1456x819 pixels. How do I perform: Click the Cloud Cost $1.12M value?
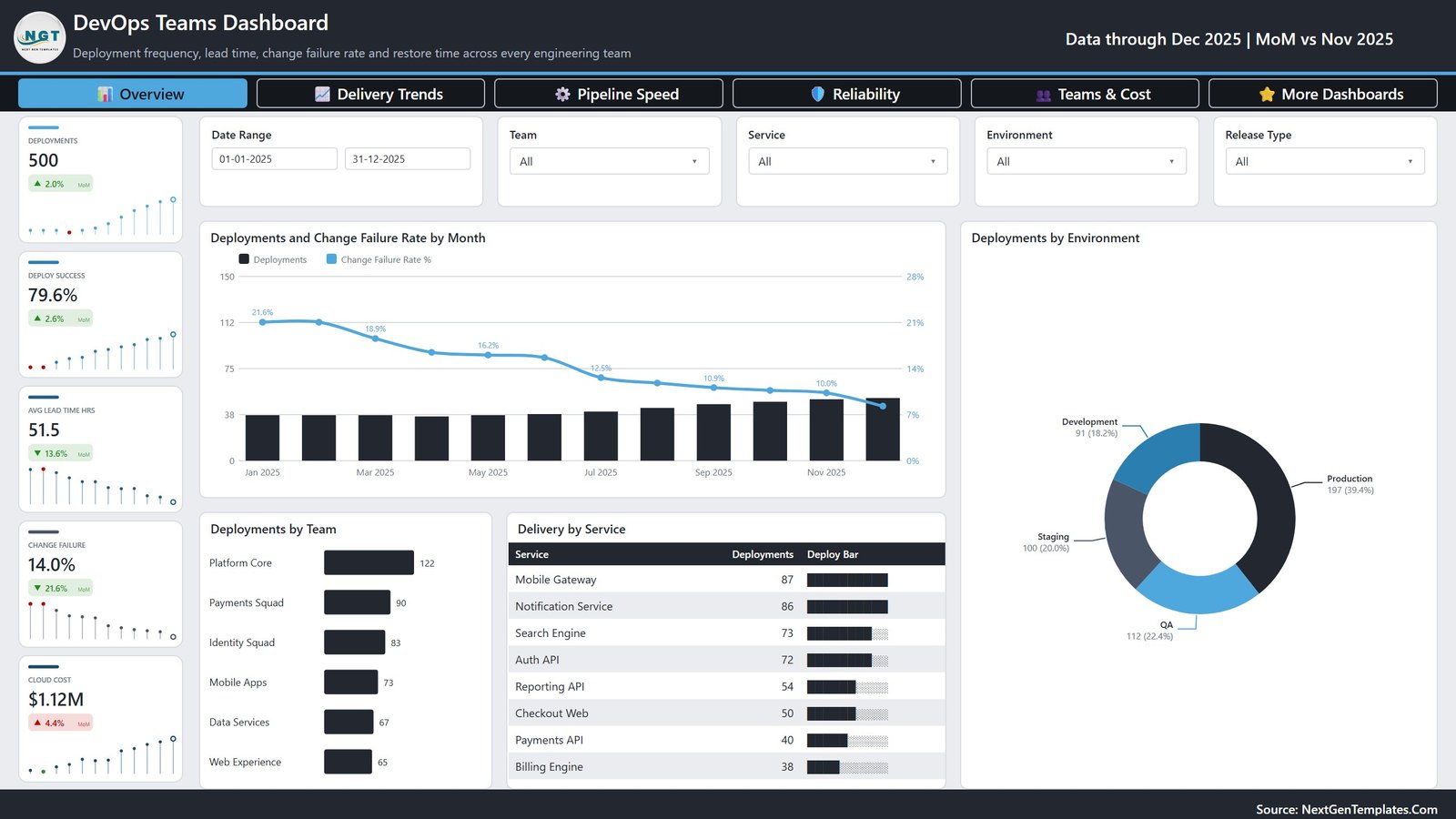click(56, 699)
